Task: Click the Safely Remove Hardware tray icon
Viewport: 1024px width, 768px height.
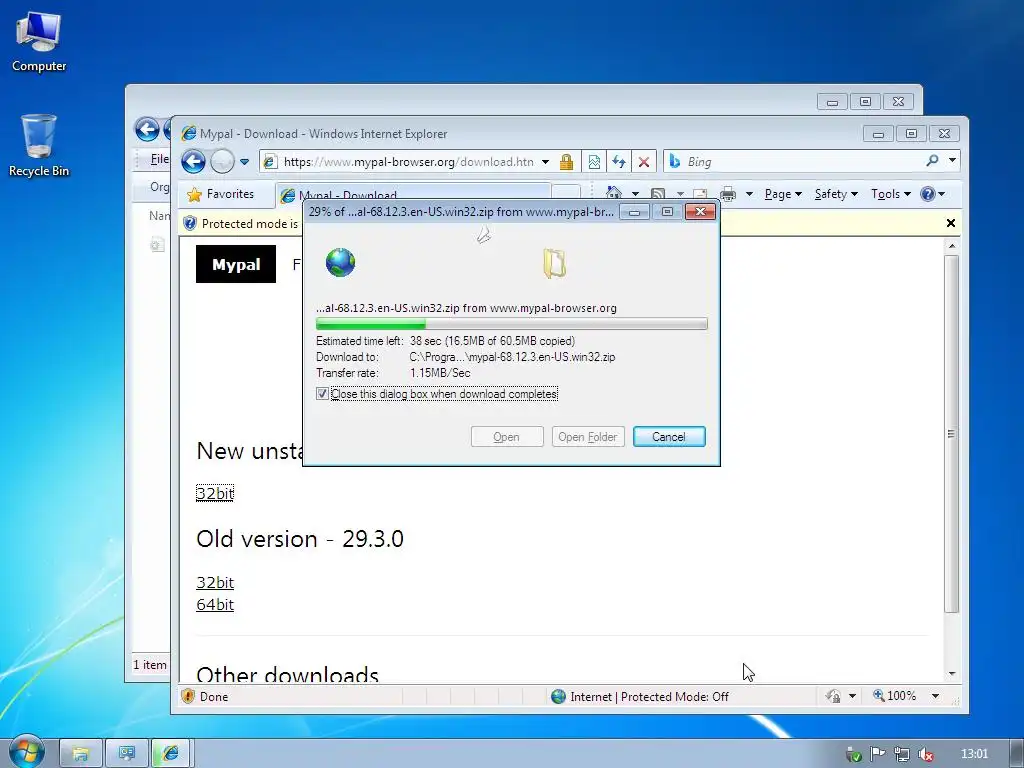Action: [x=854, y=754]
